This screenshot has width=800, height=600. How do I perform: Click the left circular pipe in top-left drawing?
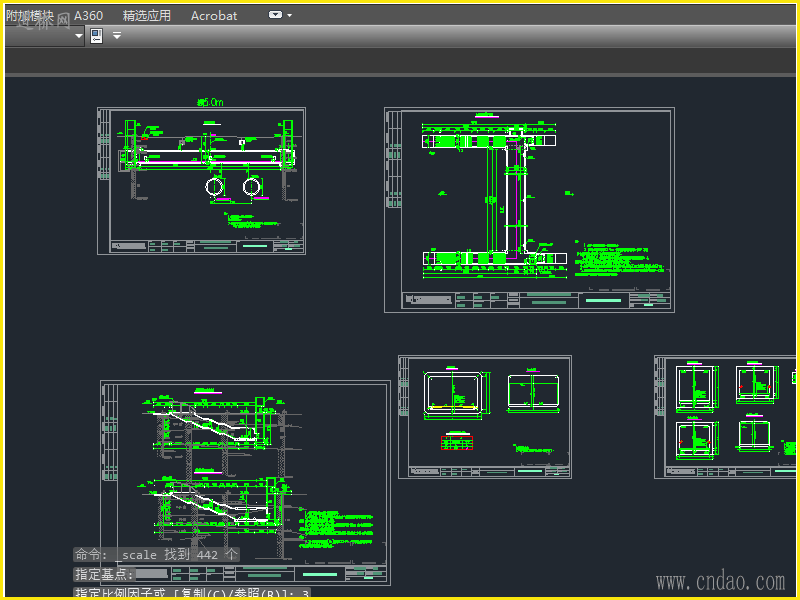pos(216,187)
